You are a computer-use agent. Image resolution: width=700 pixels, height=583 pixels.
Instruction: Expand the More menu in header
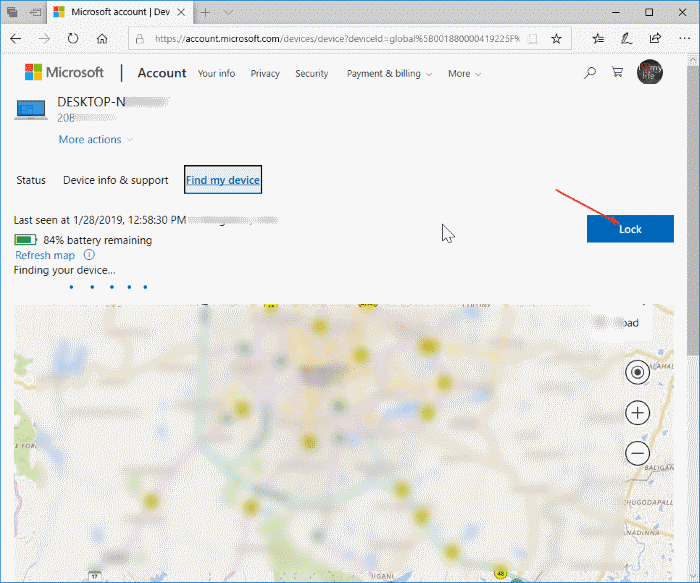[x=464, y=74]
